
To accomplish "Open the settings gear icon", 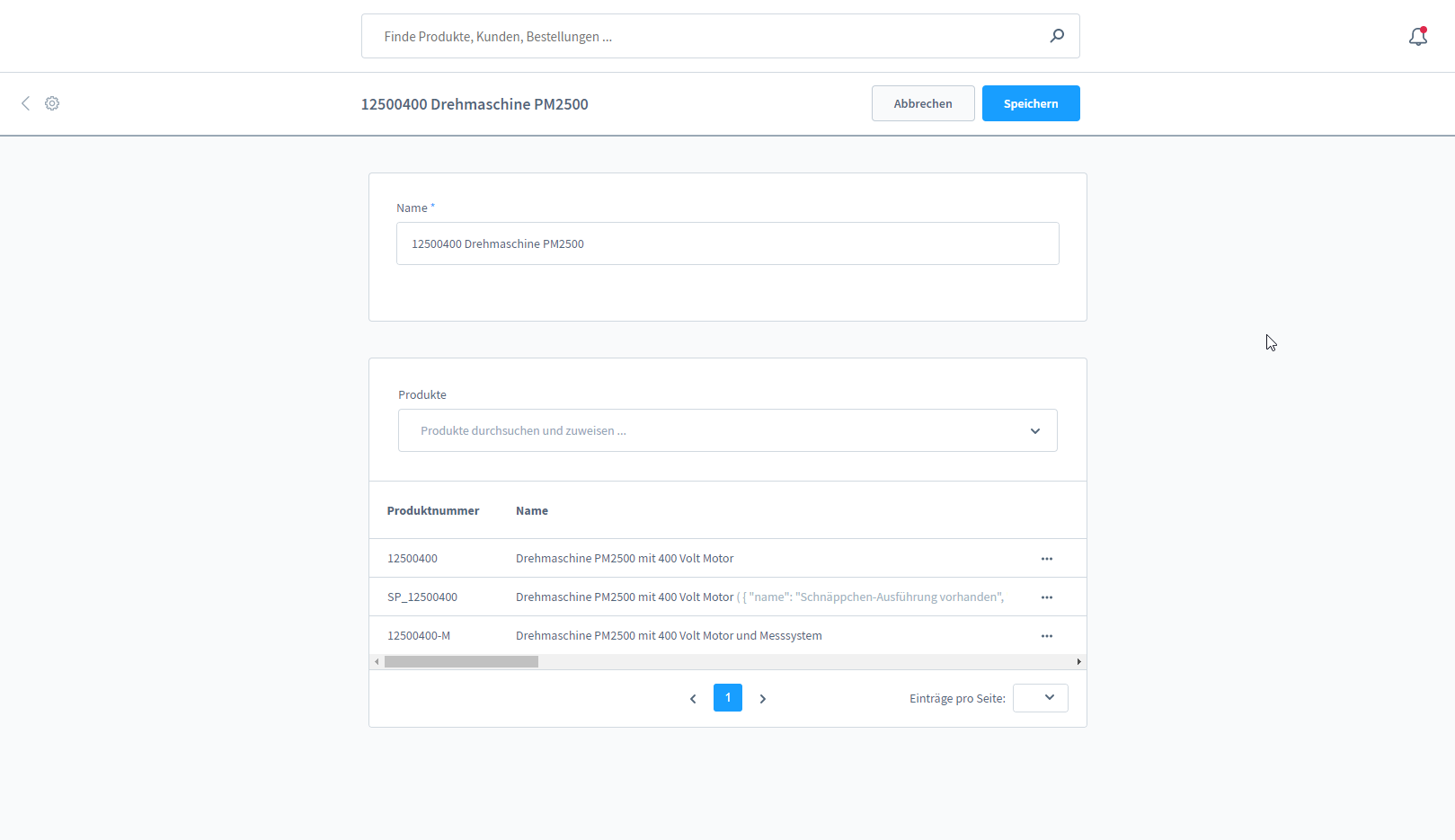I will (52, 103).
